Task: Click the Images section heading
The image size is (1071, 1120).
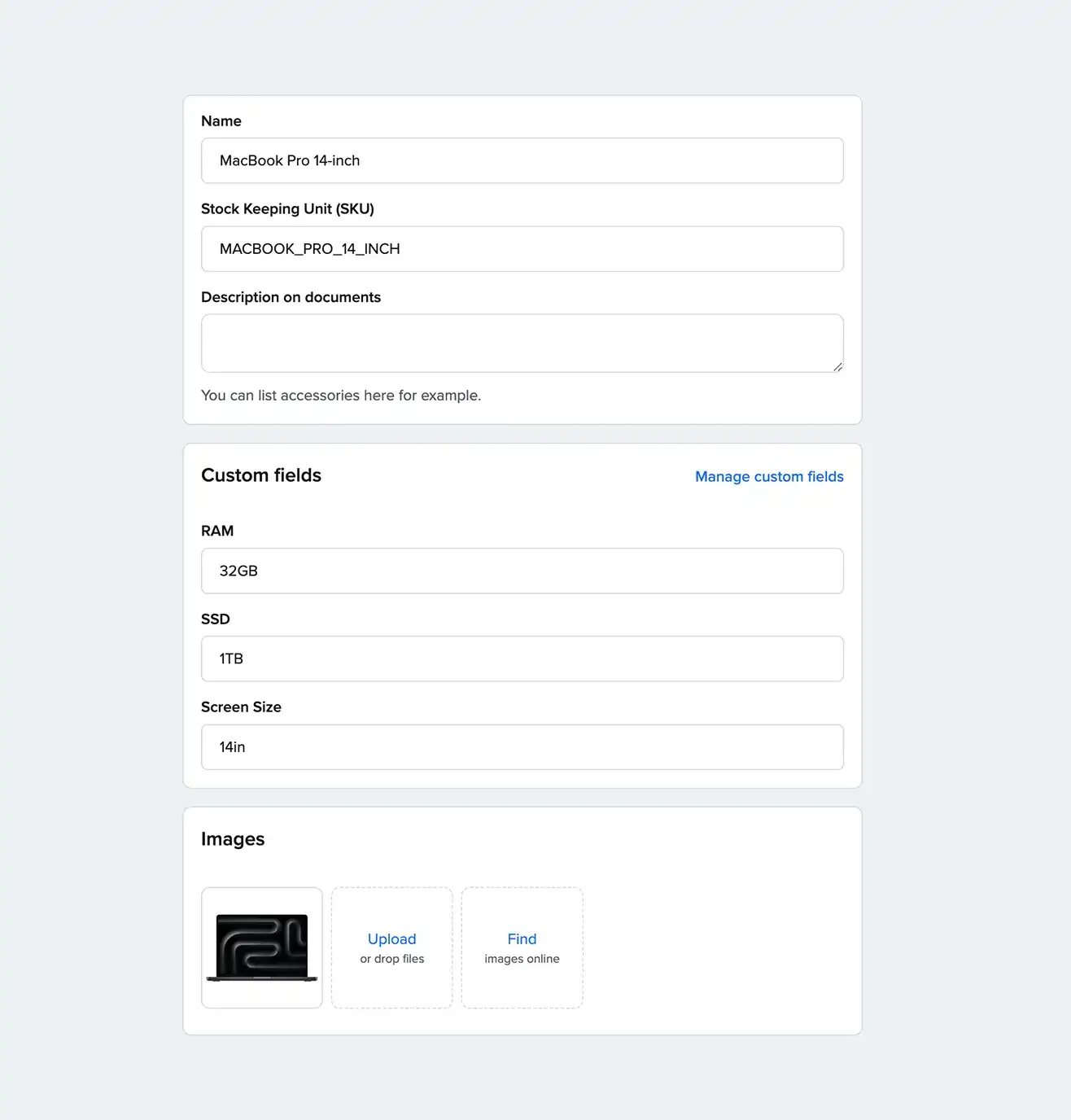Action: pyautogui.click(x=233, y=839)
